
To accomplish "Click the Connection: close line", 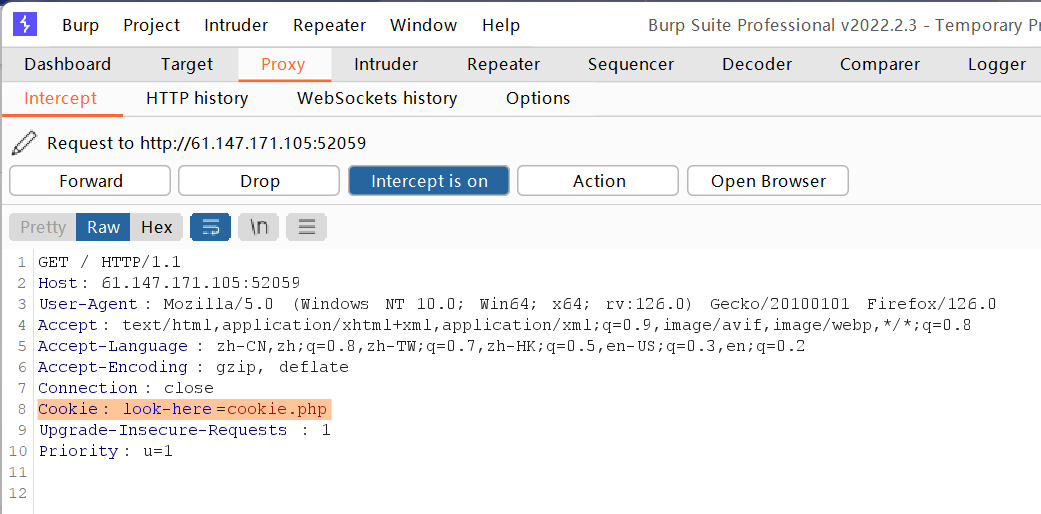I will click(x=126, y=388).
